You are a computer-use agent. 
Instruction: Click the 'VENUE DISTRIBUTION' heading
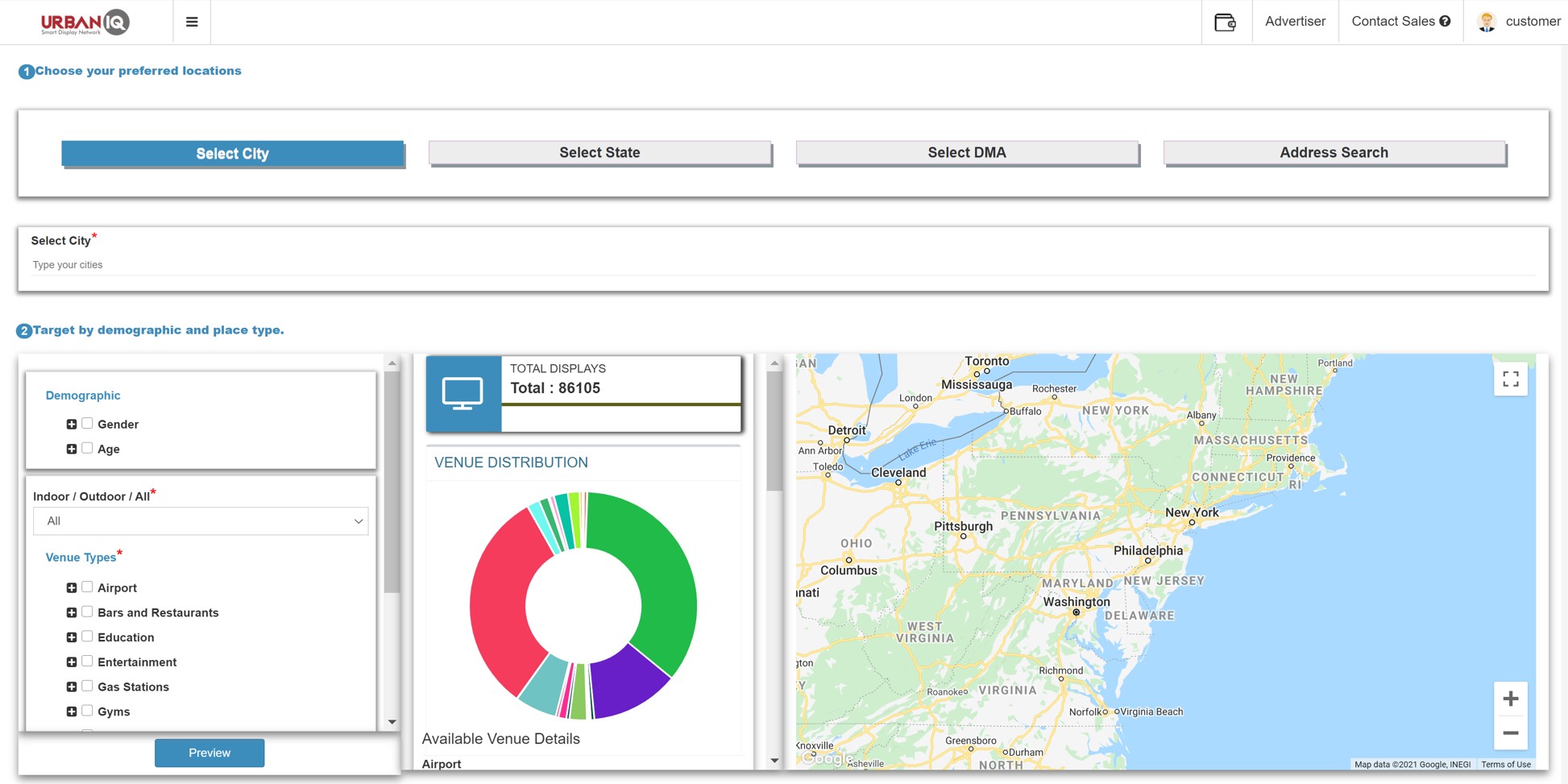click(x=511, y=463)
